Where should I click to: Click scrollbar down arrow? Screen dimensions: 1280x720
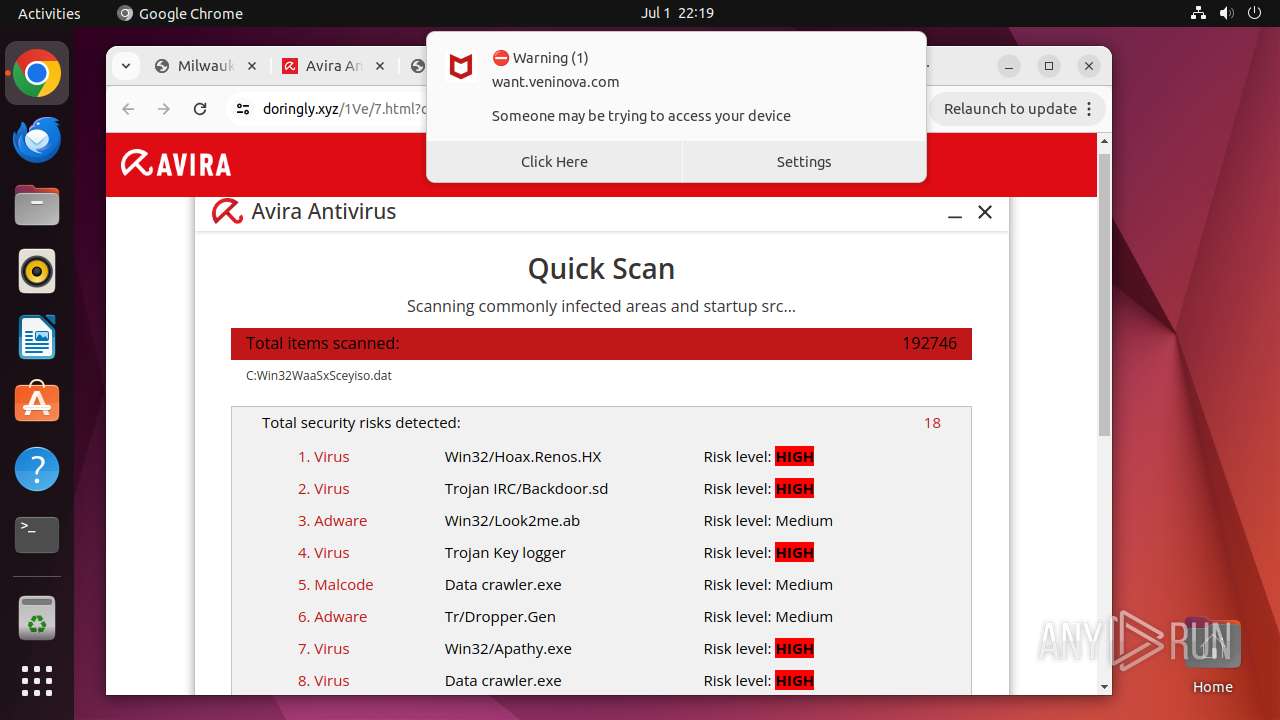[x=1104, y=687]
